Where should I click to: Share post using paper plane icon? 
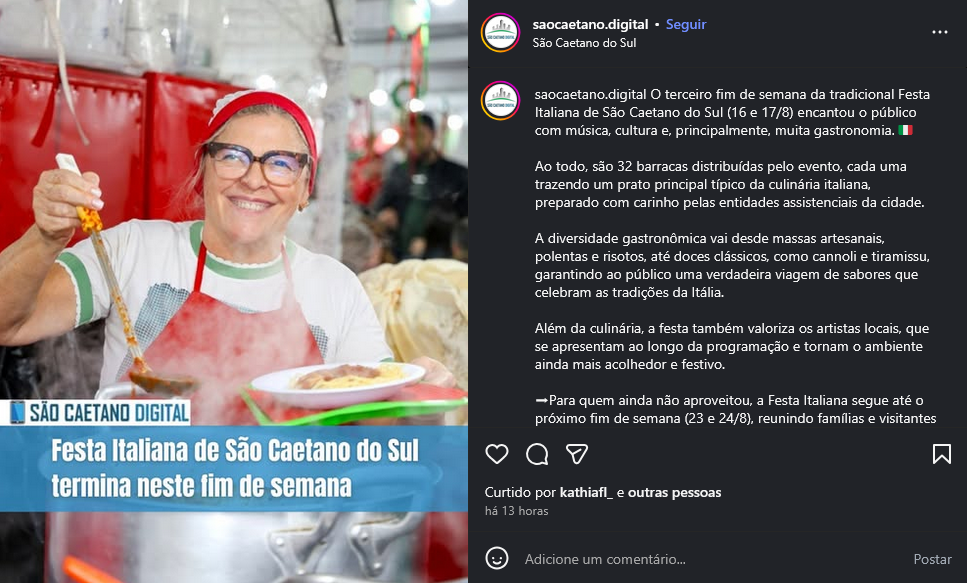pyautogui.click(x=577, y=455)
